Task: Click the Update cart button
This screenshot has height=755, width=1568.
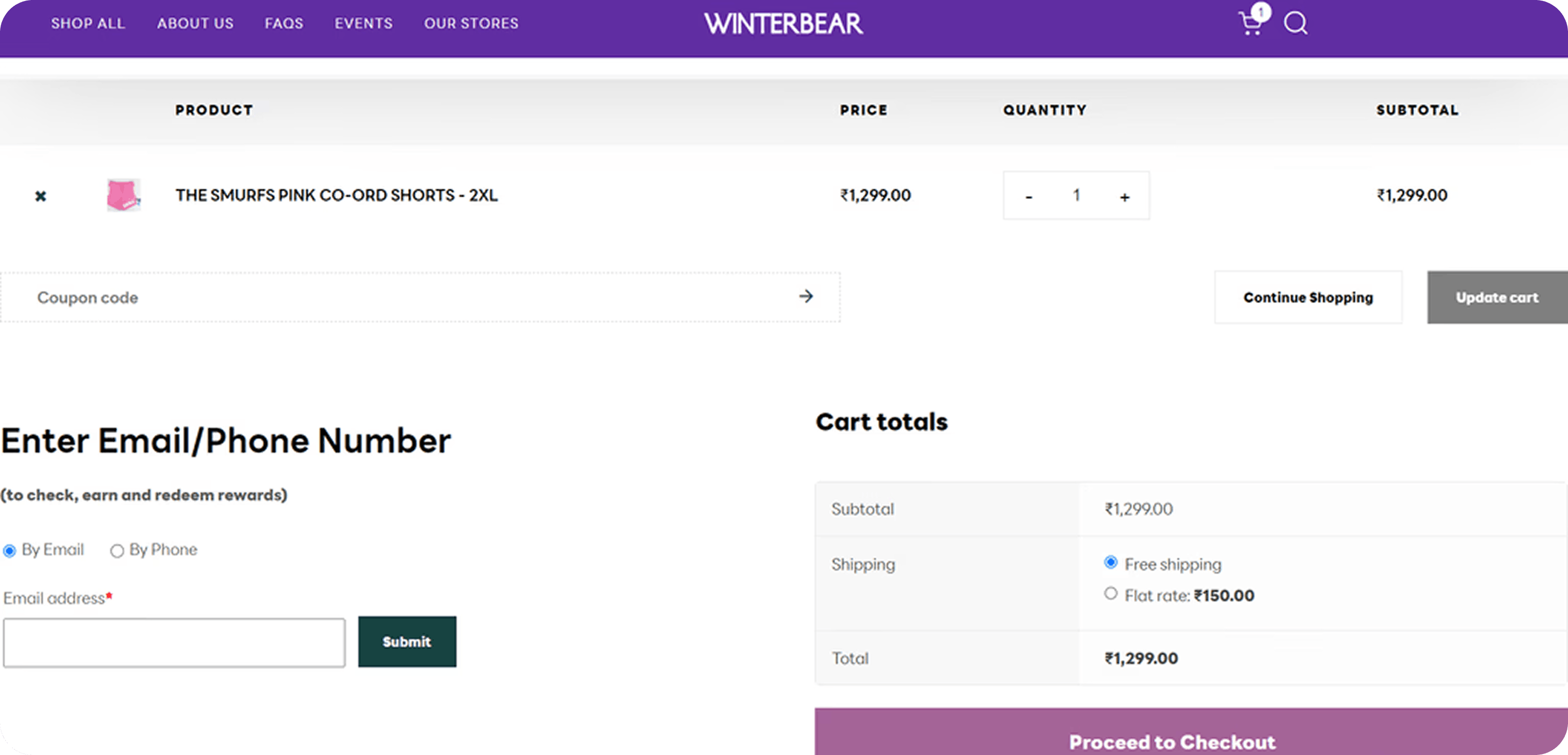Action: coord(1496,297)
